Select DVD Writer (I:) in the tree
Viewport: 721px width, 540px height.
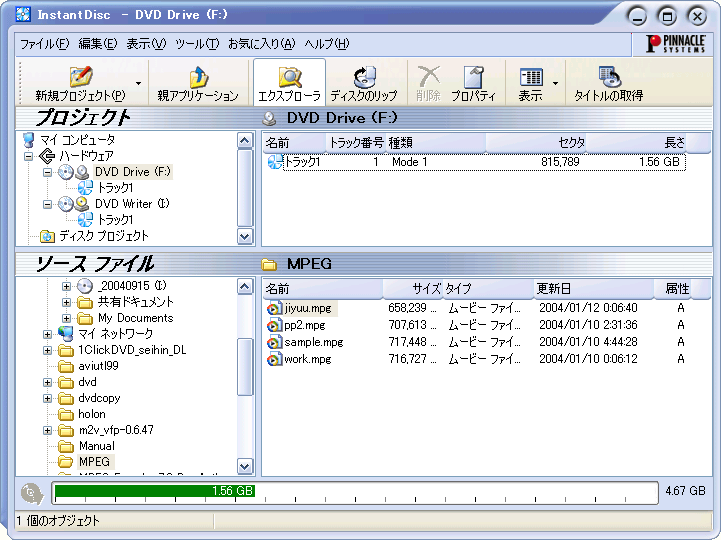pos(132,204)
